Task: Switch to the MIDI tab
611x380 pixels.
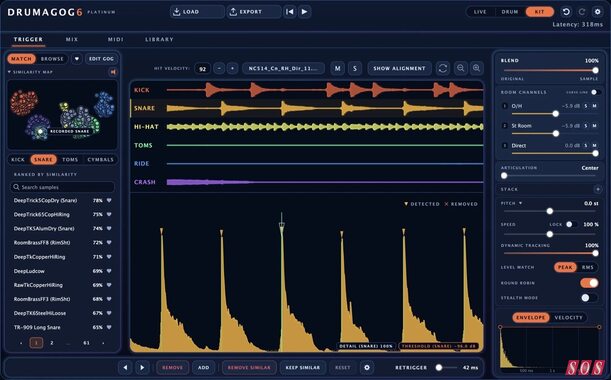Action: (116, 39)
